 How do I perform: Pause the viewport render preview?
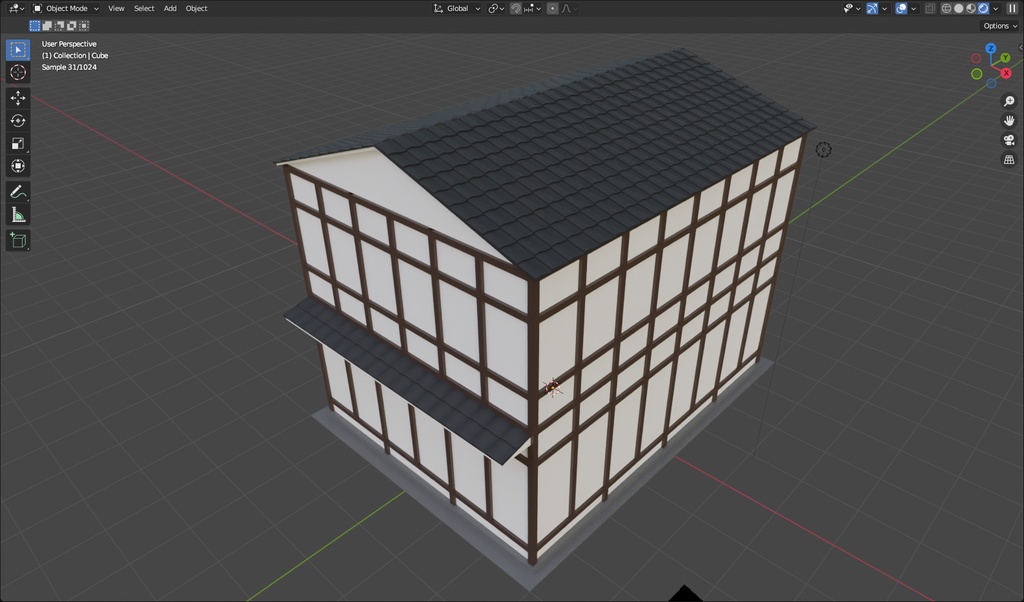click(1012, 8)
